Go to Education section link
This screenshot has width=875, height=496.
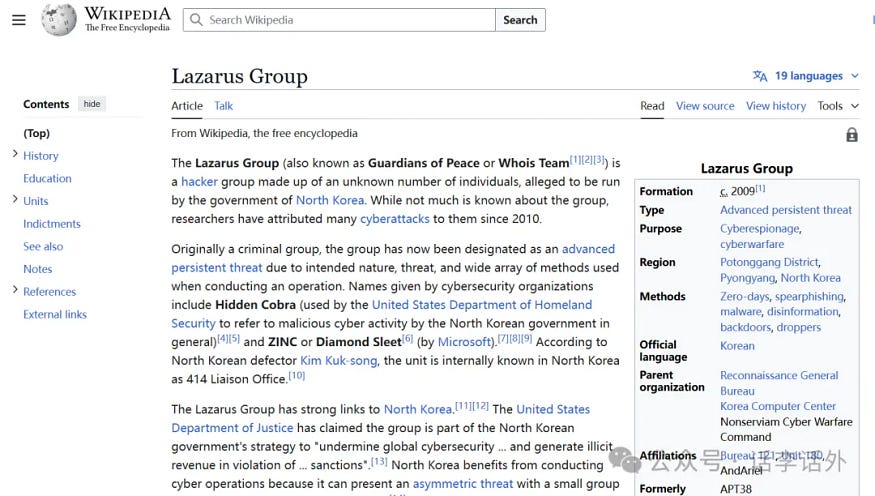tap(47, 179)
